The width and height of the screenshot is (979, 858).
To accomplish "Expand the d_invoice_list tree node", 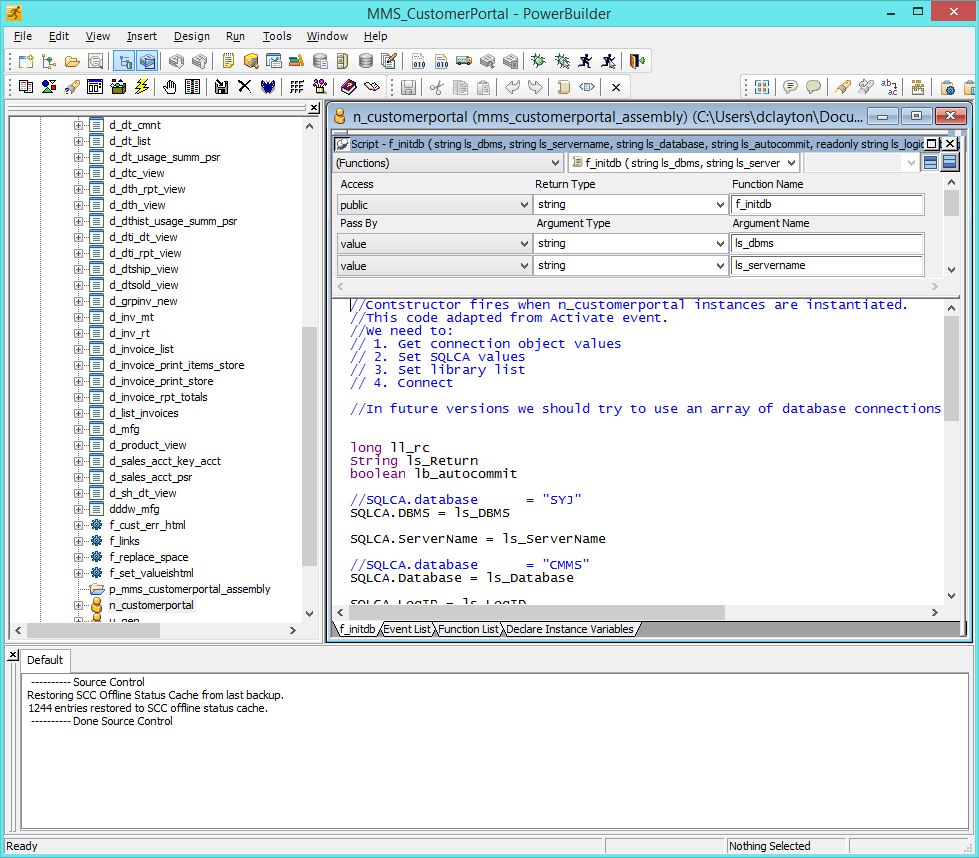I will pyautogui.click(x=78, y=350).
